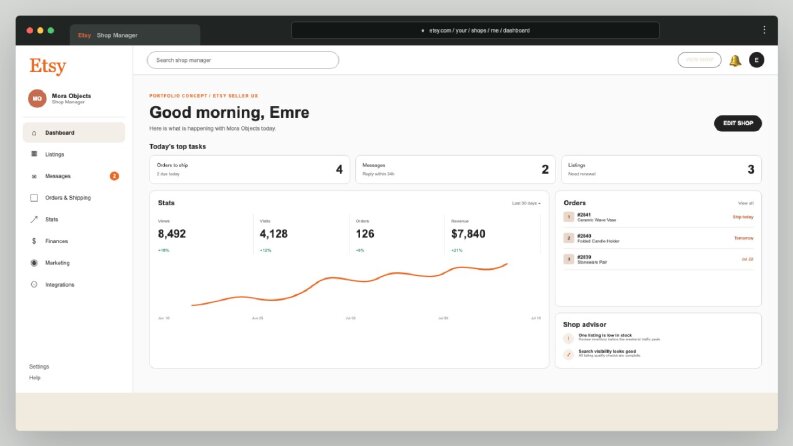Click the EDIT SHOP button

738,123
